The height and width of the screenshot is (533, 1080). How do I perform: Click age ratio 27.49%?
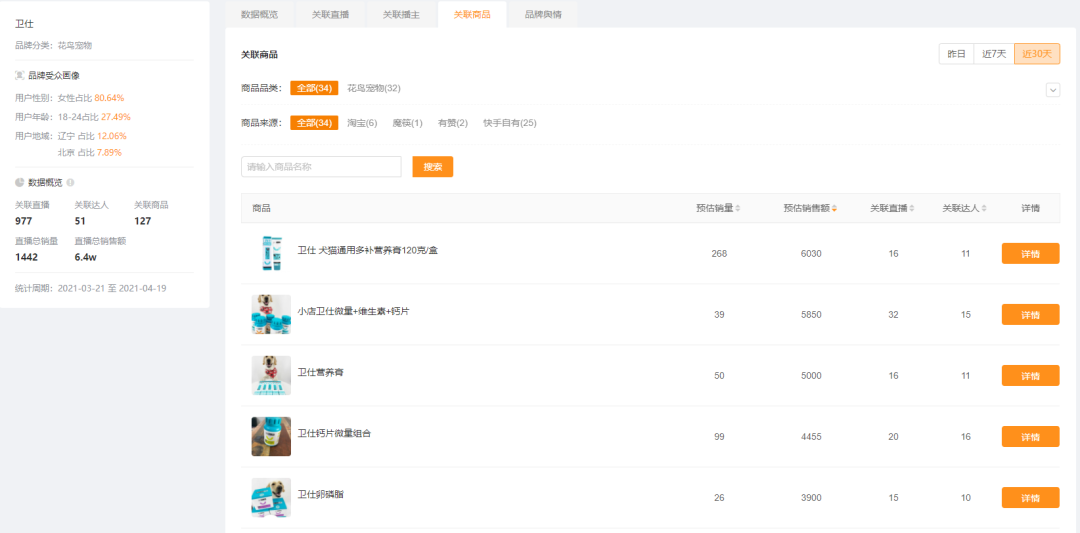point(115,117)
